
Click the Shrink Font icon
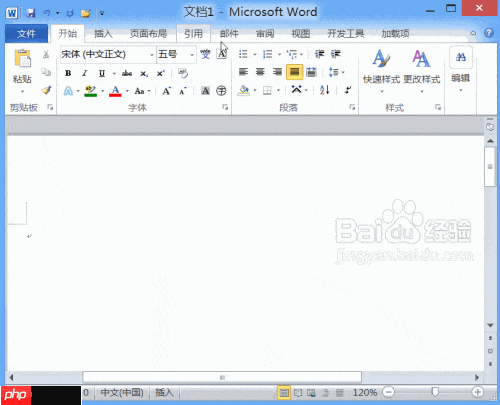point(183,91)
